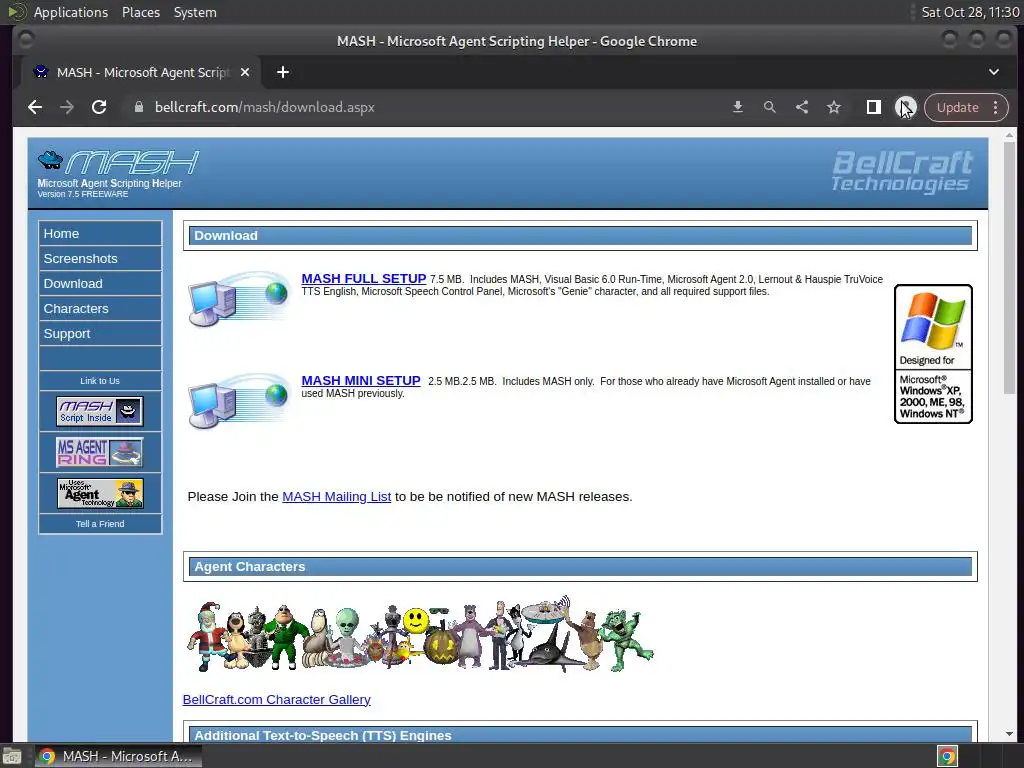Open the Chrome downloads icon
The image size is (1024, 768).
(x=737, y=107)
